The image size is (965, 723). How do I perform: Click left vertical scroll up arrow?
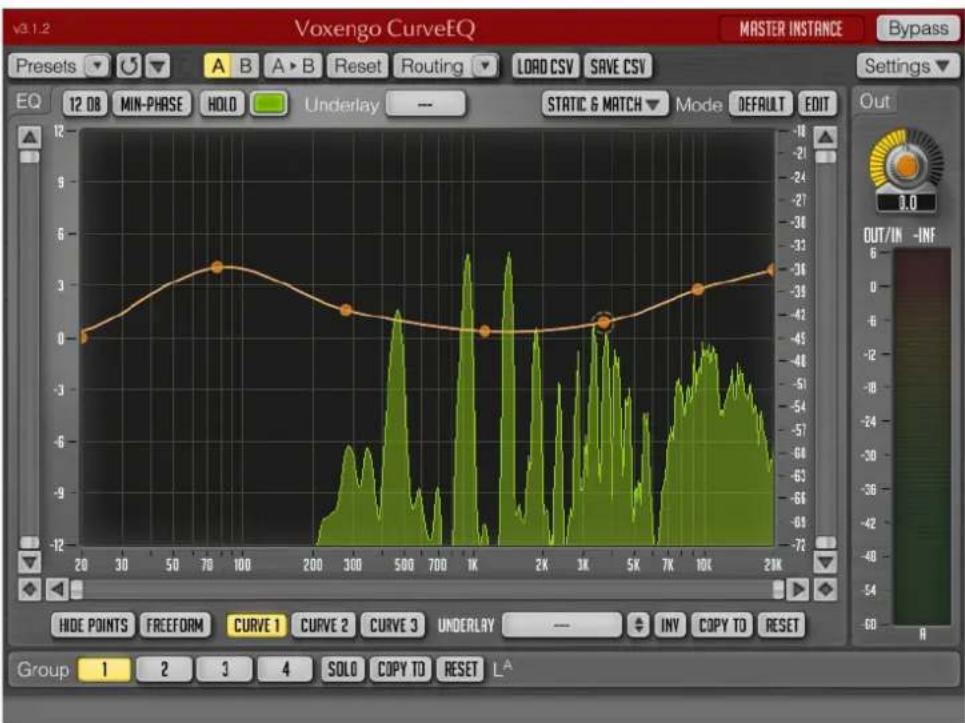[30, 137]
